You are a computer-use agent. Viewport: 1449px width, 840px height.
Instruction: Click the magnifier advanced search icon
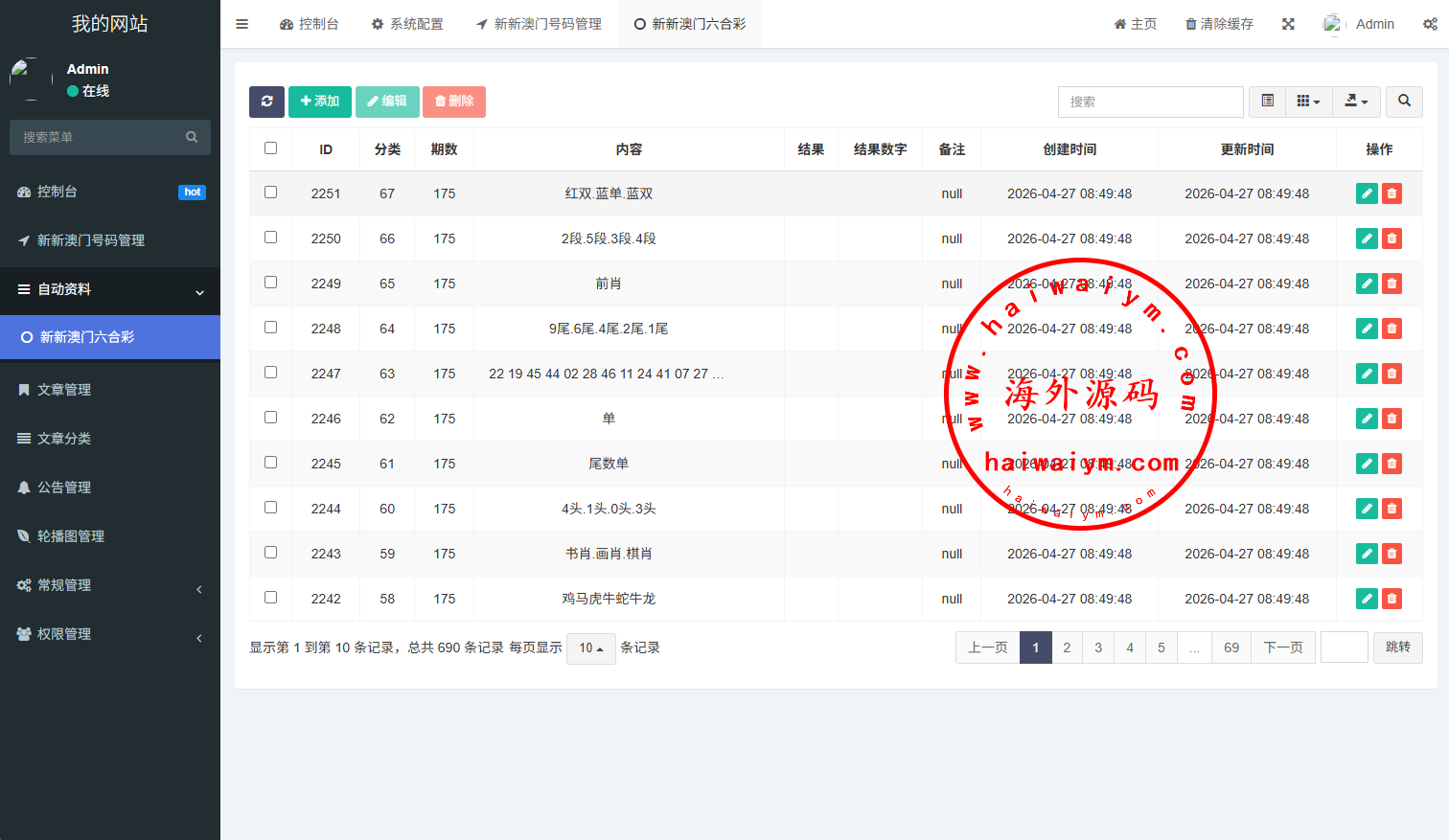tap(1404, 102)
